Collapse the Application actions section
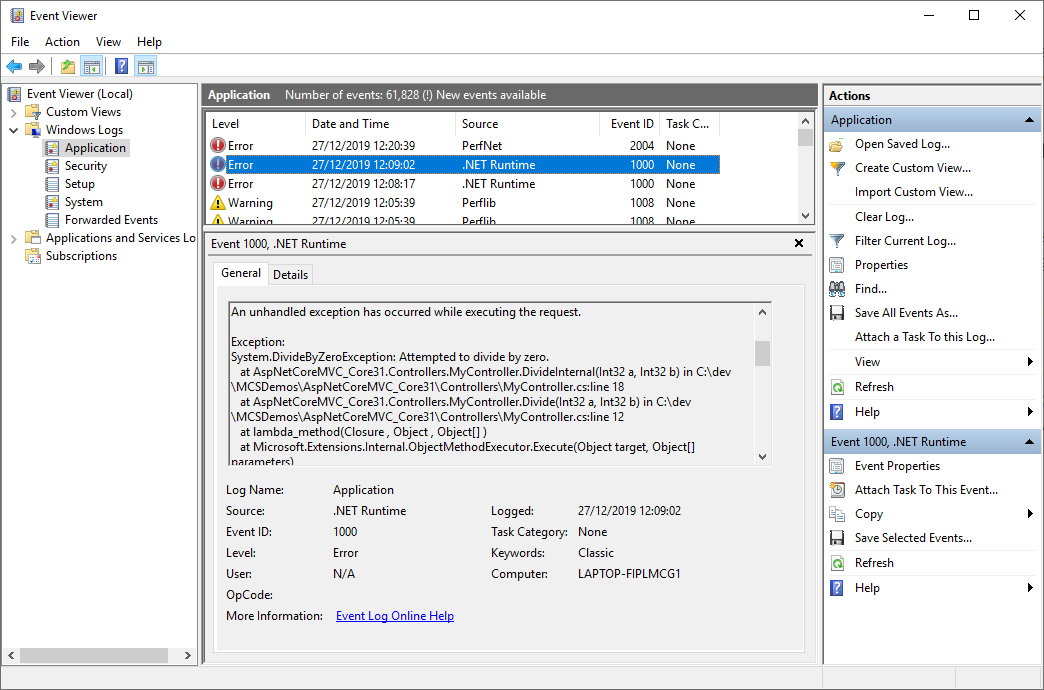The height and width of the screenshot is (690, 1044). tap(1029, 120)
